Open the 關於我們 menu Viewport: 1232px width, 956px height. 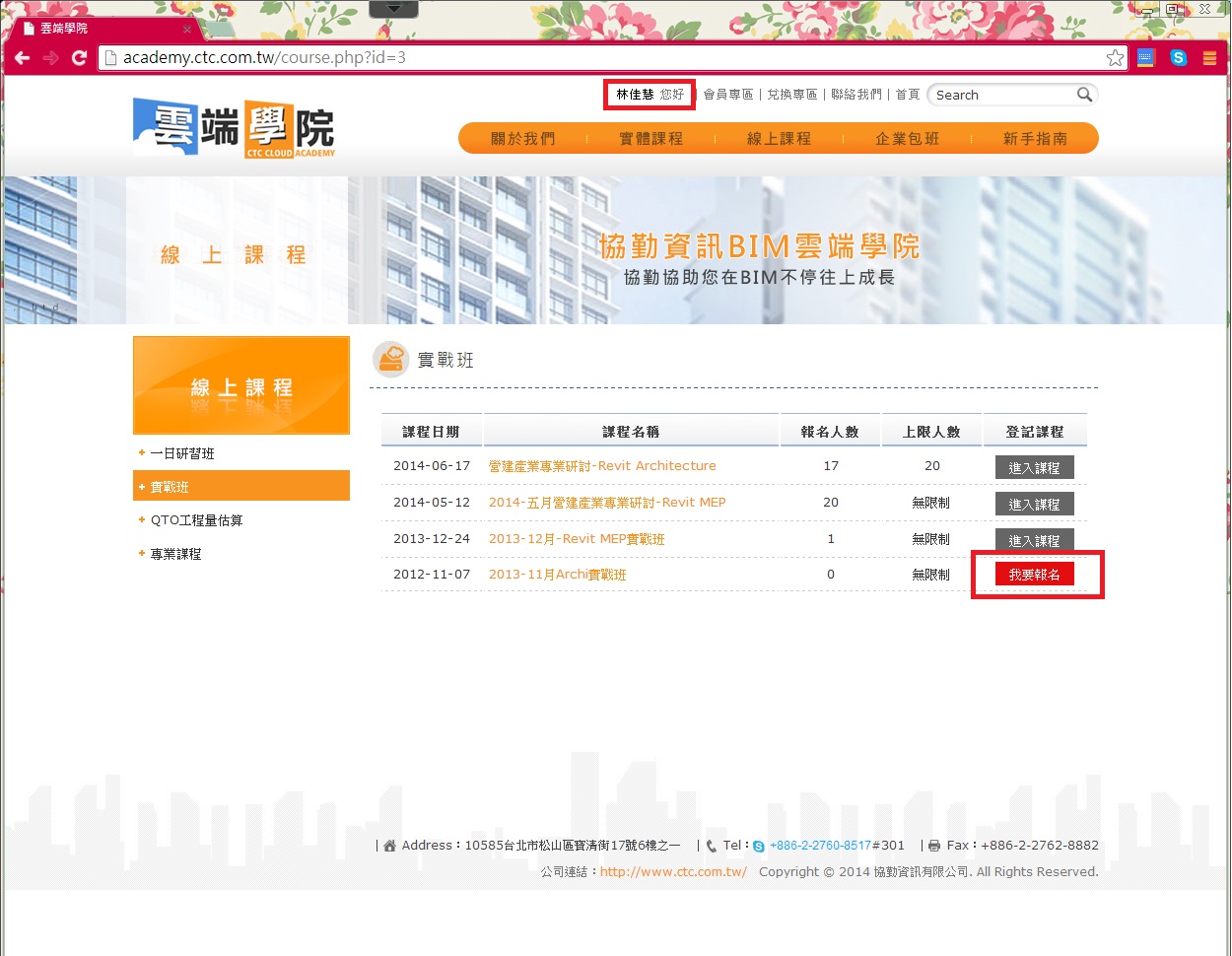[523, 139]
